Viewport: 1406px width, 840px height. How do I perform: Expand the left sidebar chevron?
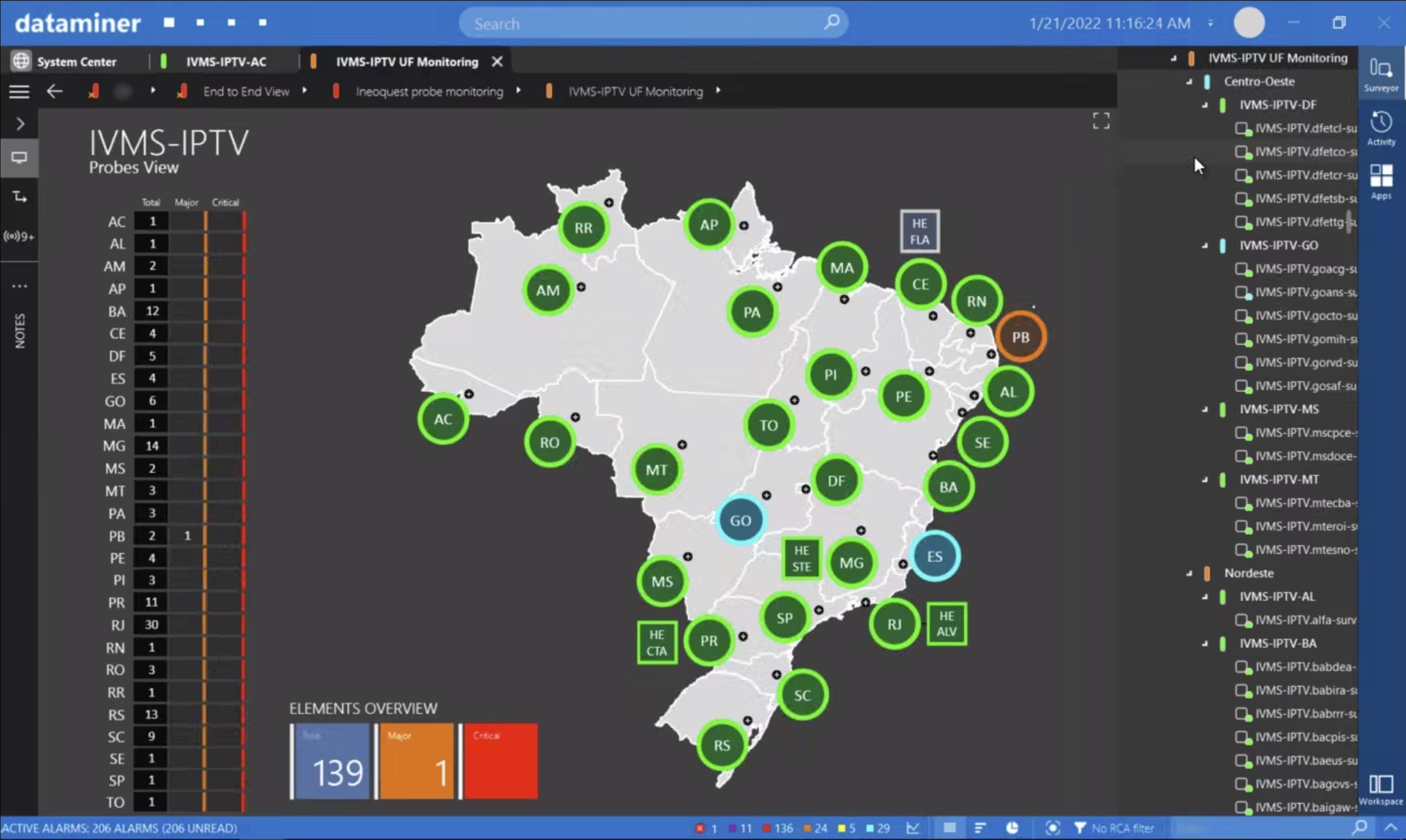click(x=20, y=124)
